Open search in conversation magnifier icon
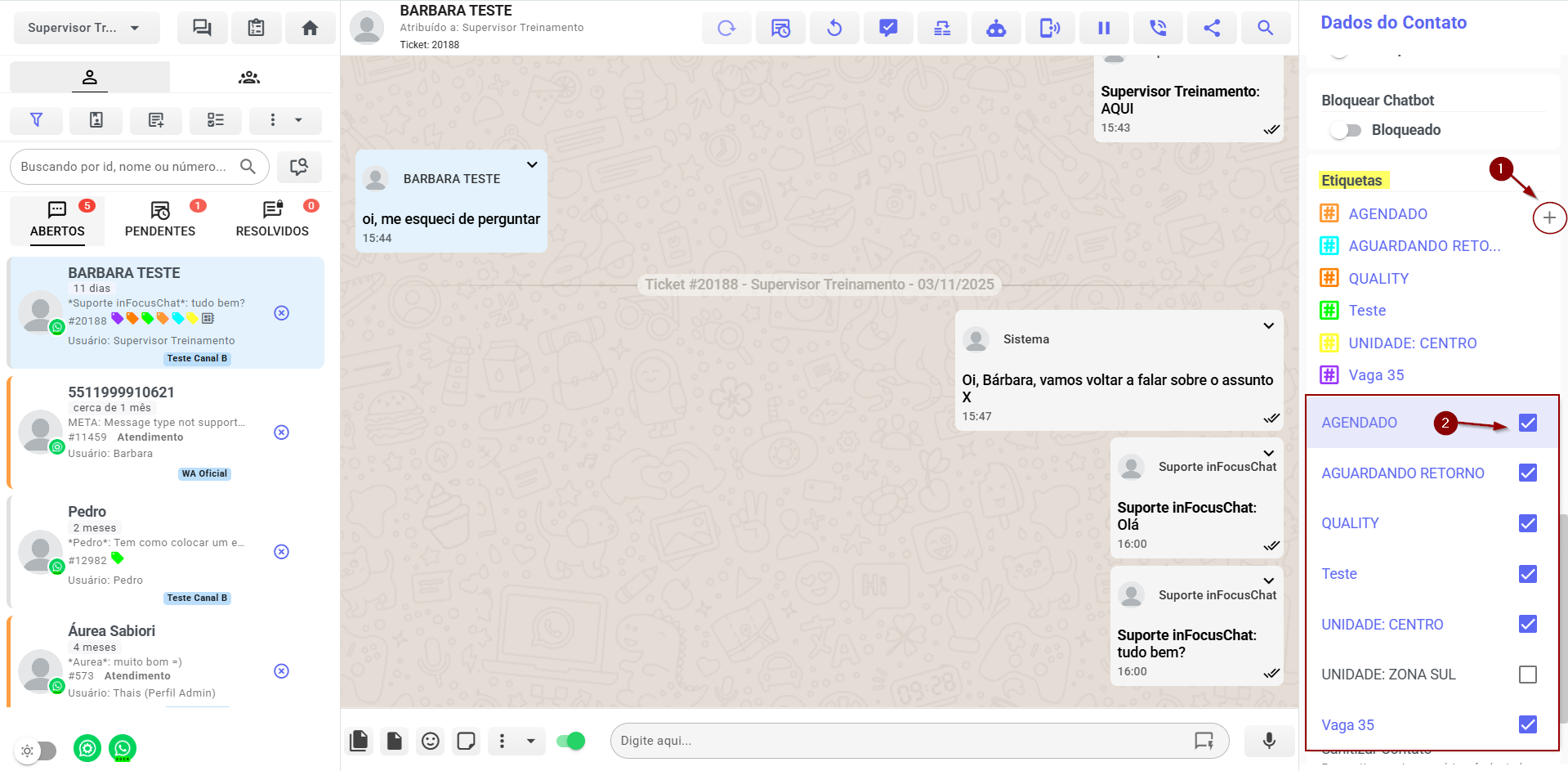Image resolution: width=1568 pixels, height=771 pixels. click(x=1265, y=28)
